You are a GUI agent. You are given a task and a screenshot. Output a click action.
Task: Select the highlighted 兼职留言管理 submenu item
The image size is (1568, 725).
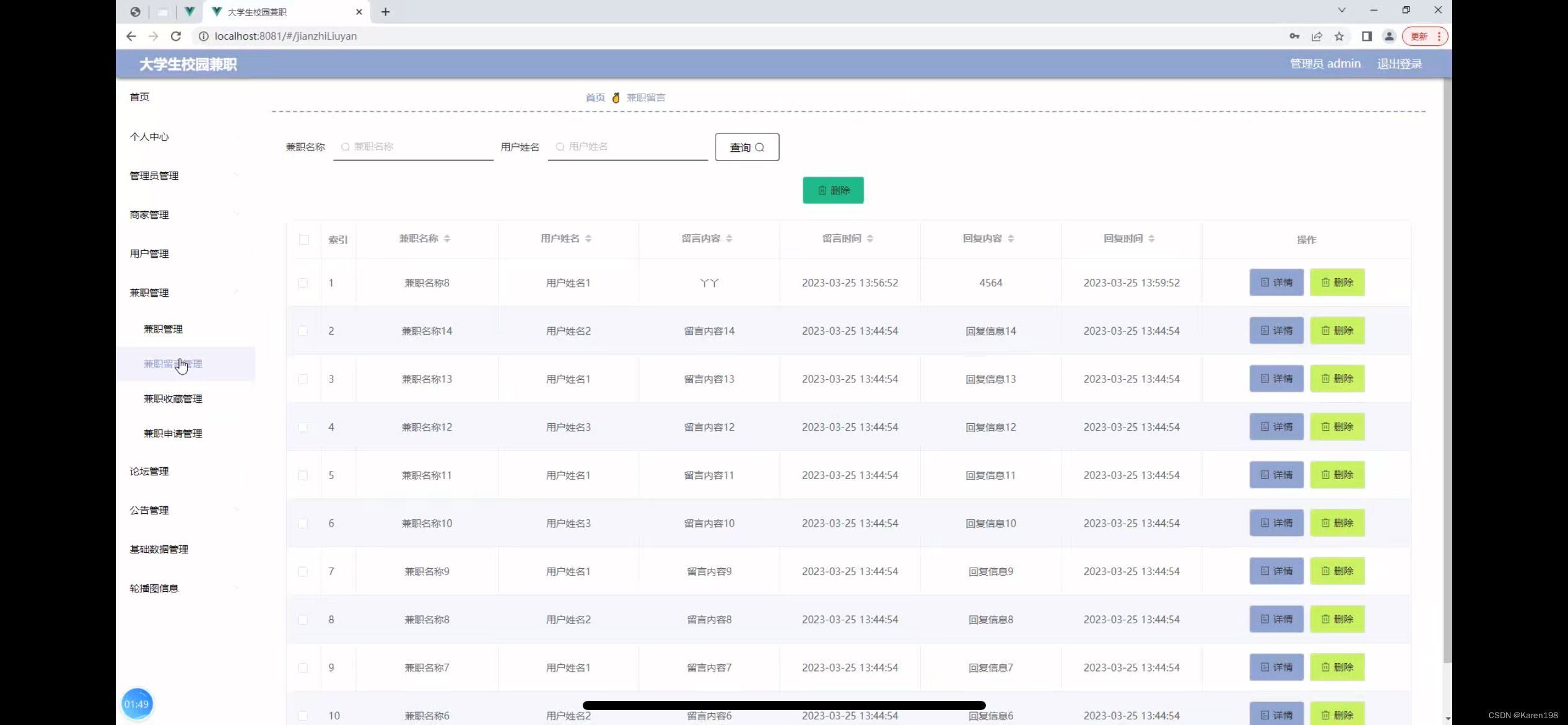click(x=185, y=364)
